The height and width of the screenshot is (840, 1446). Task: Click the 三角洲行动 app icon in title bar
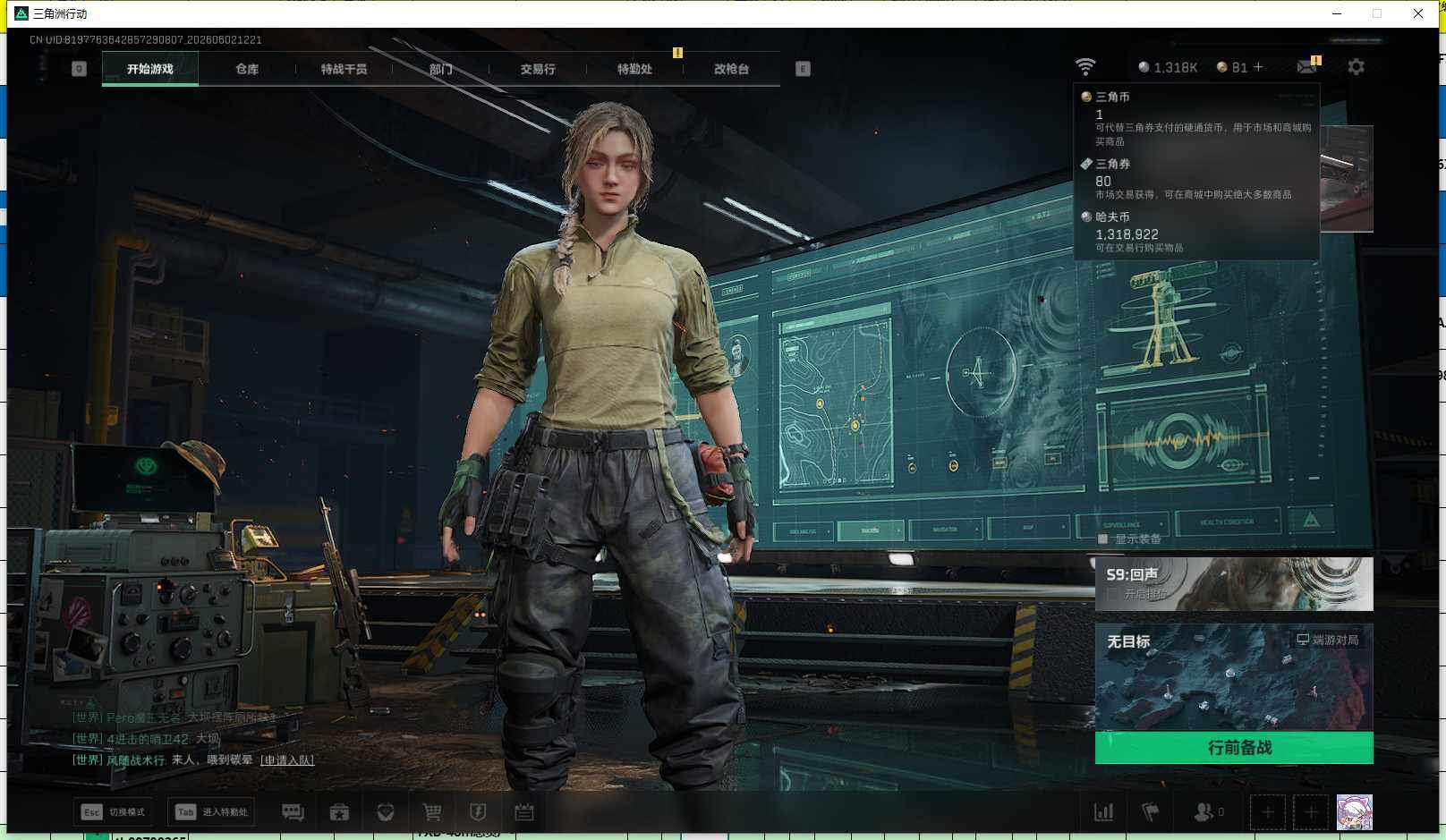pos(21,13)
